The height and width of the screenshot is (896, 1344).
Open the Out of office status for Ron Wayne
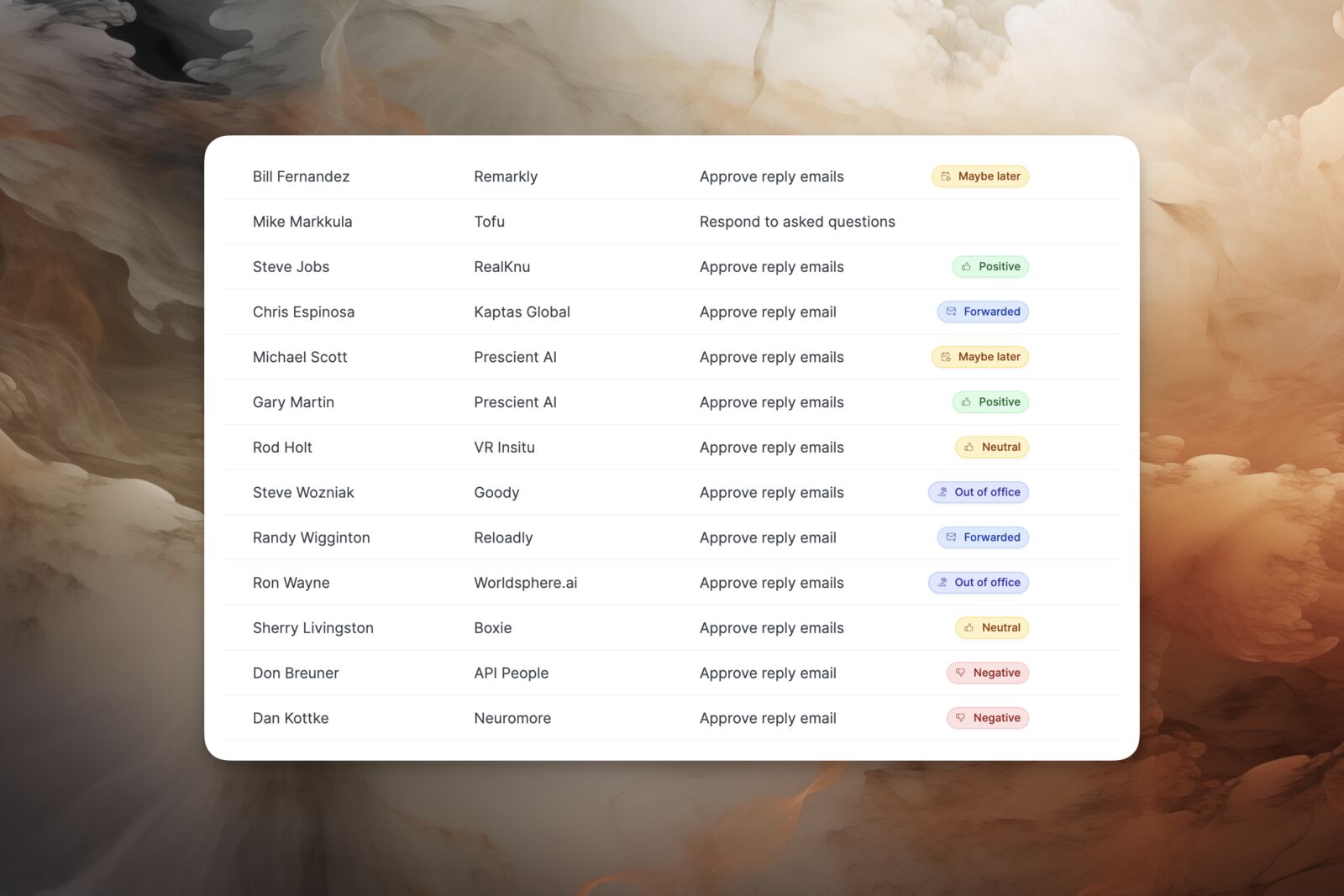click(x=978, y=582)
